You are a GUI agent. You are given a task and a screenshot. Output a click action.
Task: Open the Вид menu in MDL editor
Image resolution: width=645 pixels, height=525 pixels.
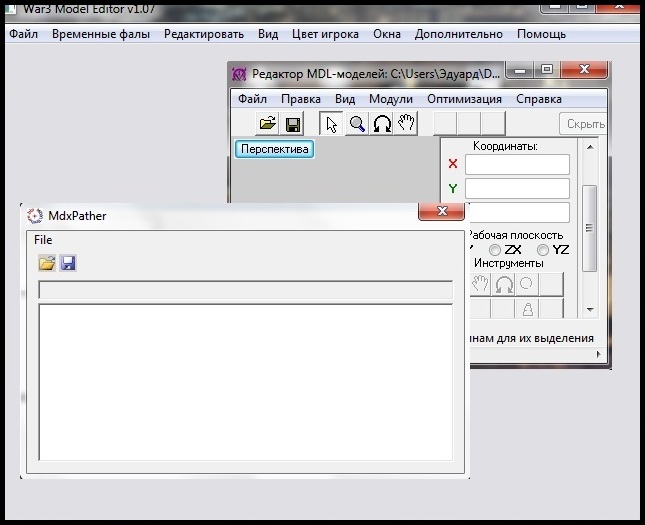coord(345,99)
